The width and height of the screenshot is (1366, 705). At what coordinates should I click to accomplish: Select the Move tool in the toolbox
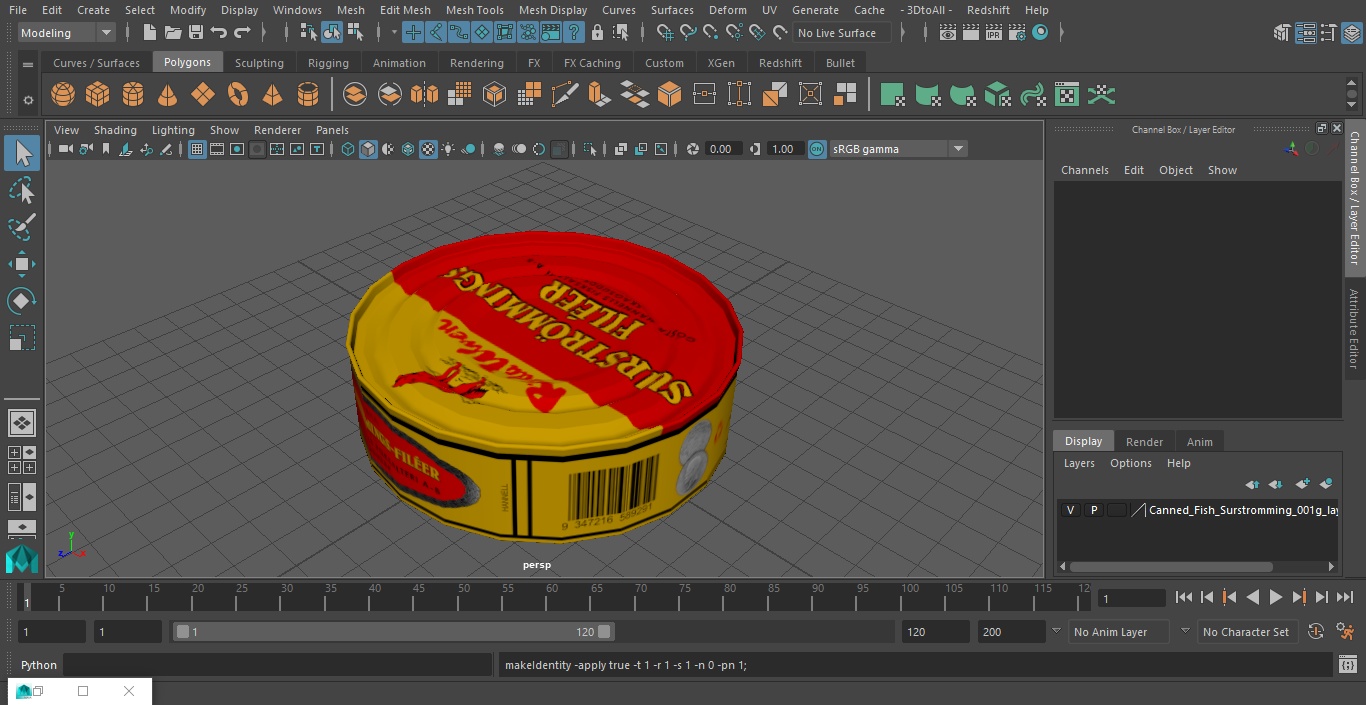coord(21,264)
